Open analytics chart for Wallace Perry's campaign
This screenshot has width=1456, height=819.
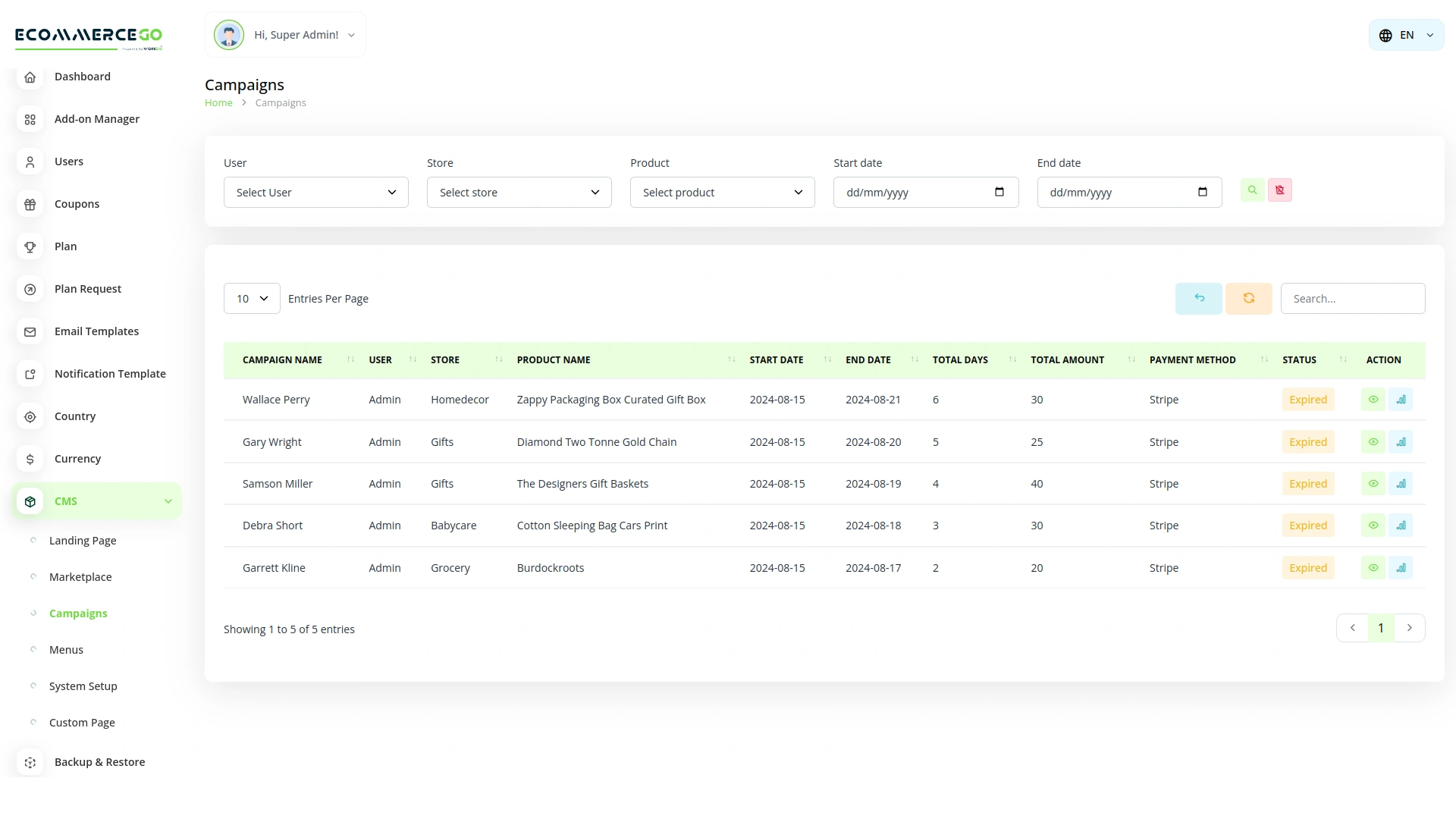coord(1401,400)
